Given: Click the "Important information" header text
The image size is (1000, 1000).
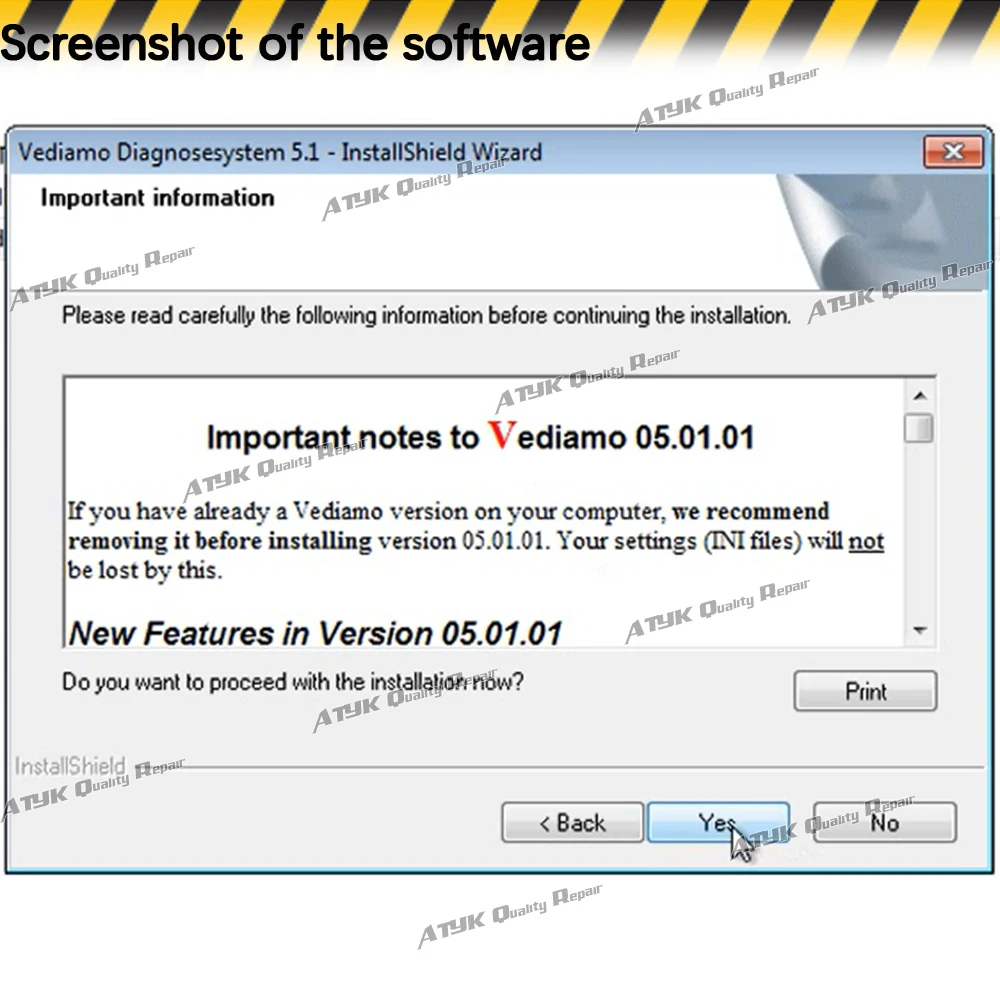Looking at the screenshot, I should pyautogui.click(x=158, y=198).
